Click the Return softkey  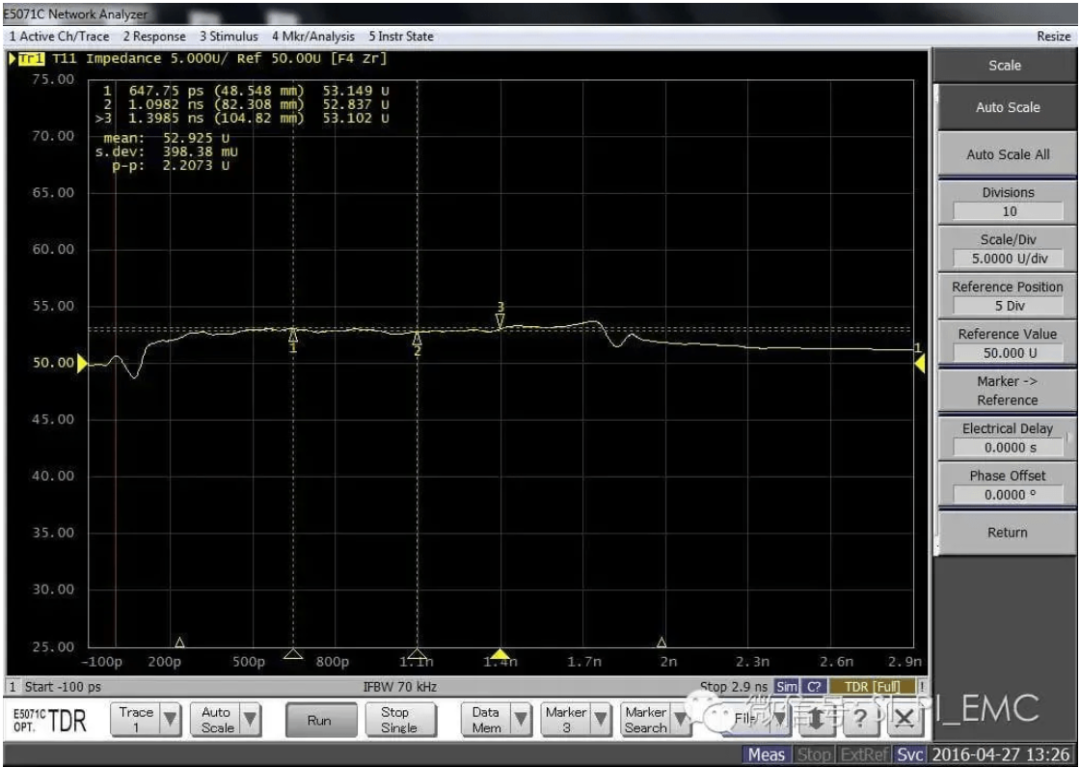tap(1007, 532)
